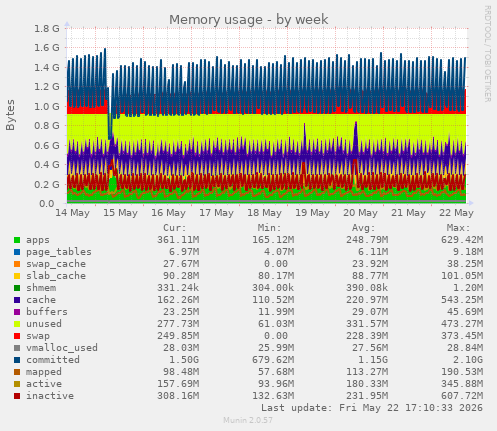Click committed min value 679.62M

pyautogui.click(x=273, y=360)
